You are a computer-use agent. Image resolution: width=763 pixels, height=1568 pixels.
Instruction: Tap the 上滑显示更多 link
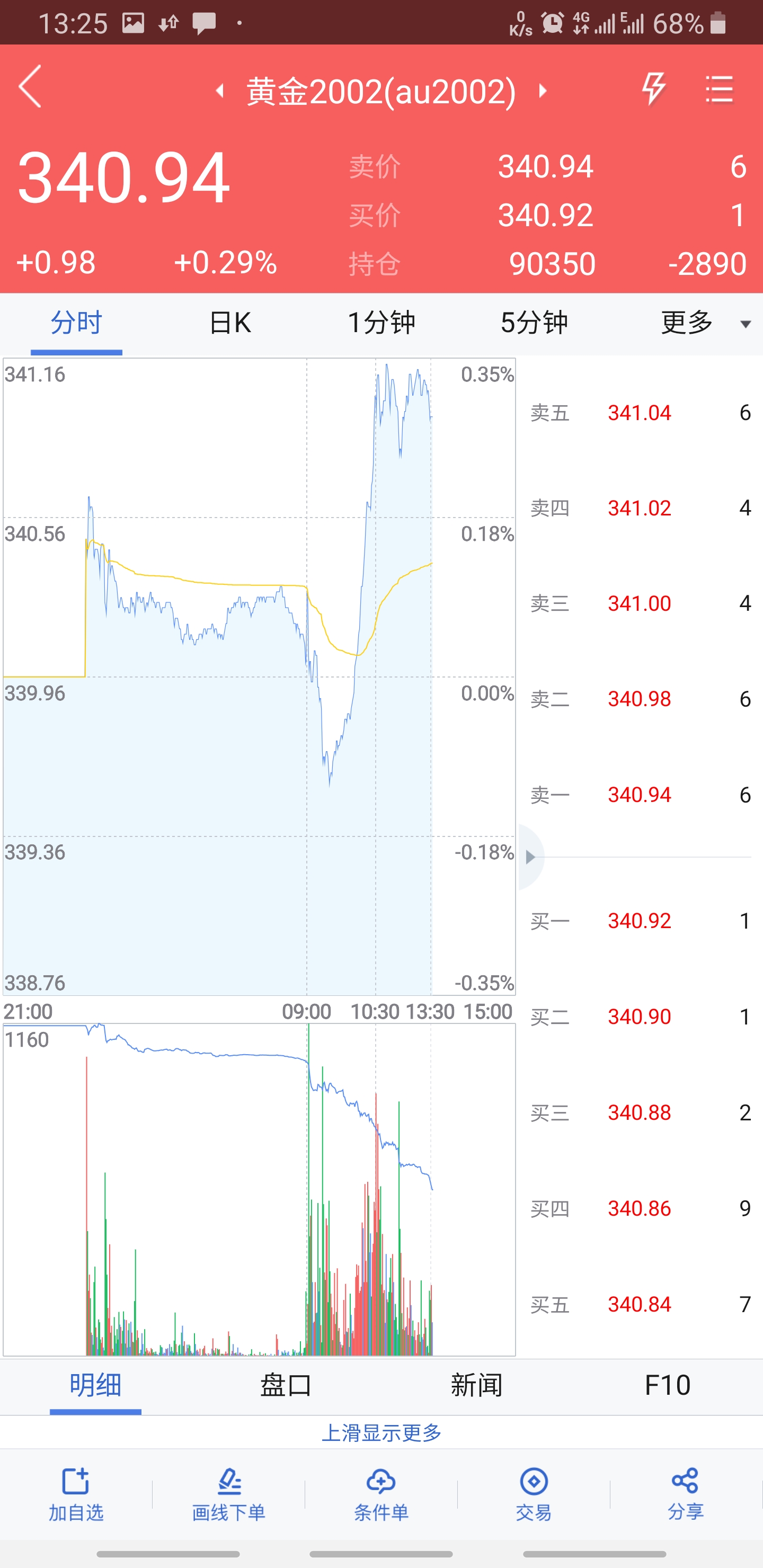pyautogui.click(x=381, y=1433)
